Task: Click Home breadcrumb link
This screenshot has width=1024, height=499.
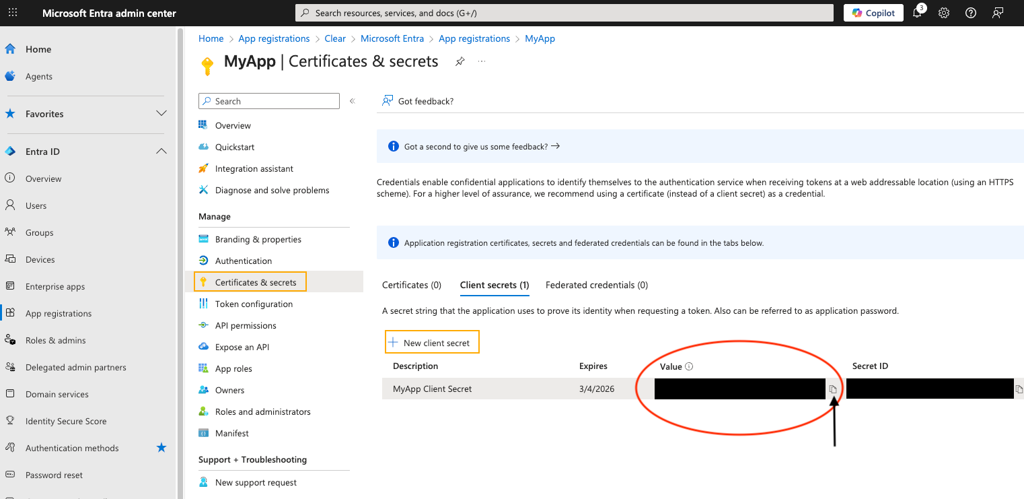Action: pos(211,39)
